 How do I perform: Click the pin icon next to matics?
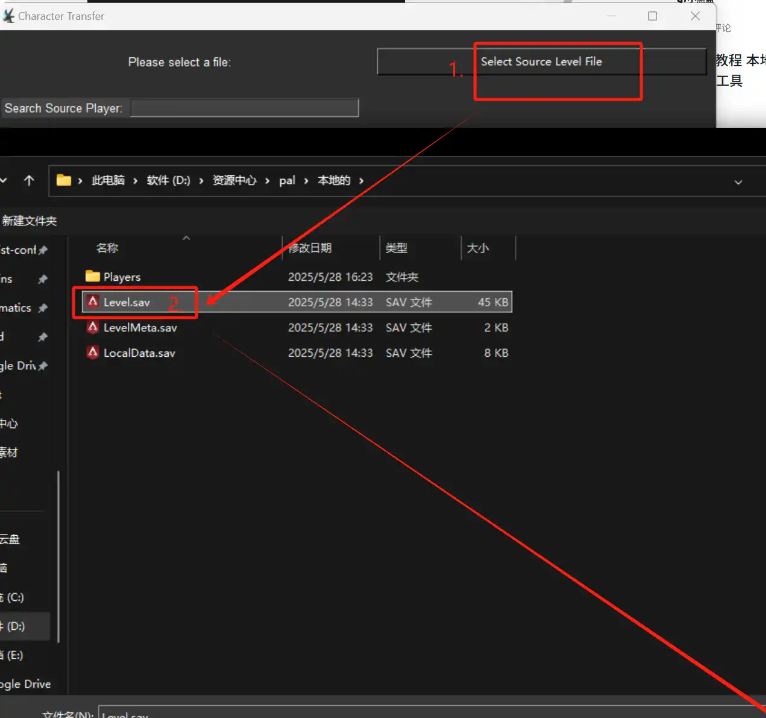click(43, 308)
